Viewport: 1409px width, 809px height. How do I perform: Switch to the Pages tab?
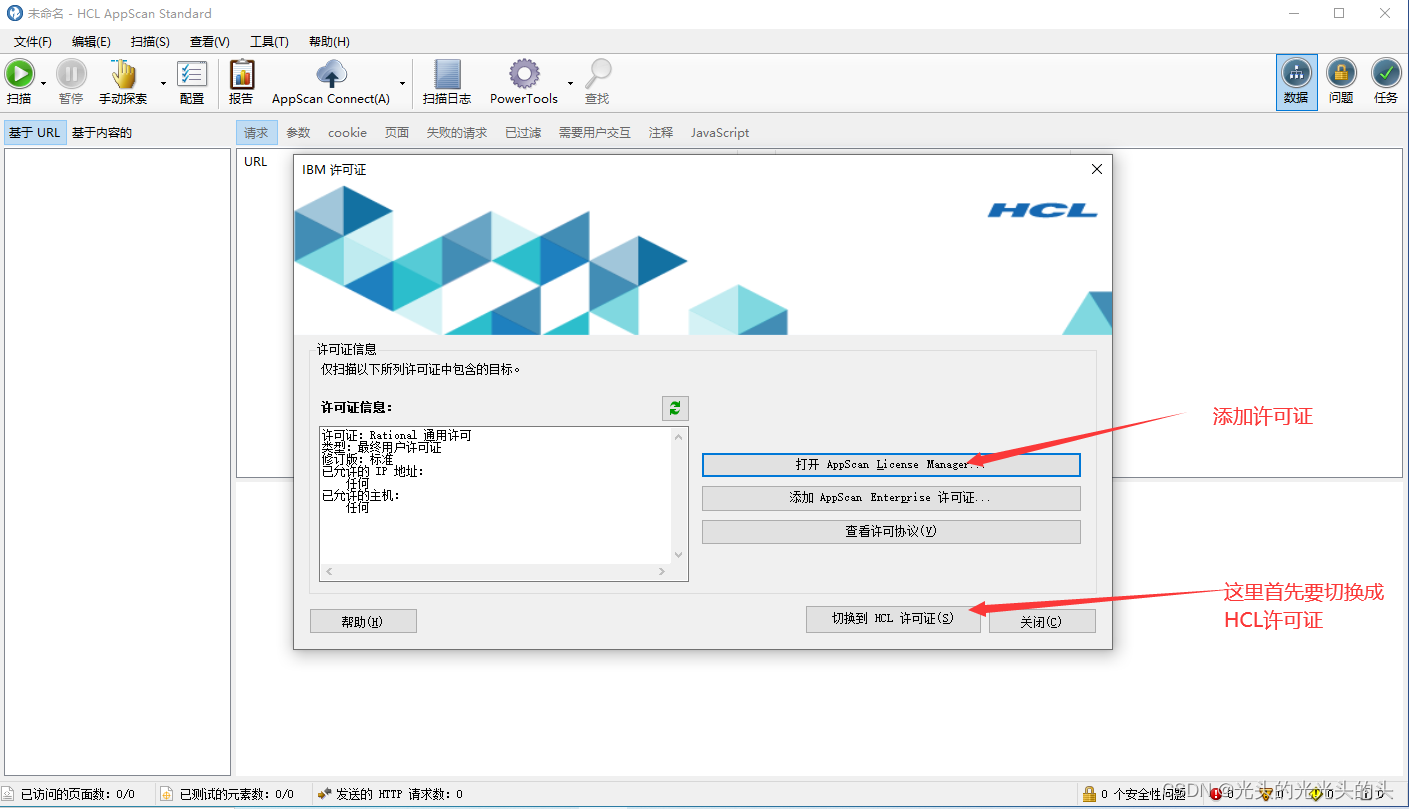tap(397, 132)
